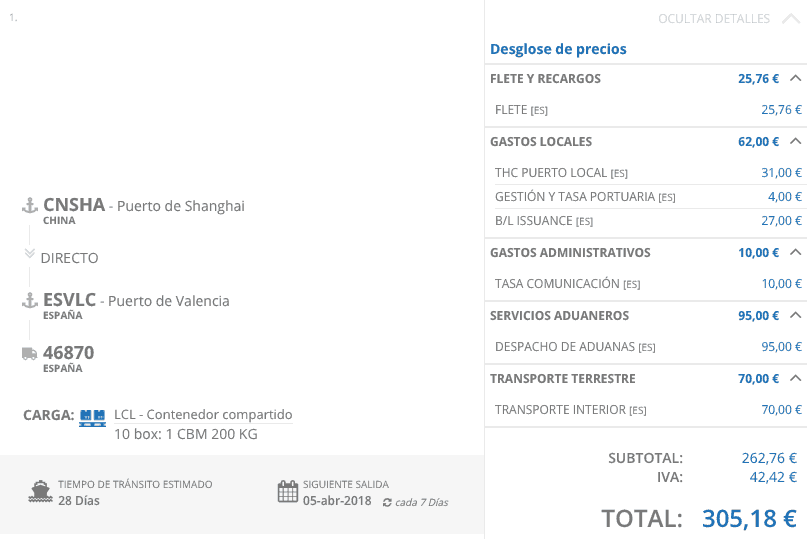Click the double chevron icon beside DIRECTO
The width and height of the screenshot is (807, 539).
[x=30, y=254]
